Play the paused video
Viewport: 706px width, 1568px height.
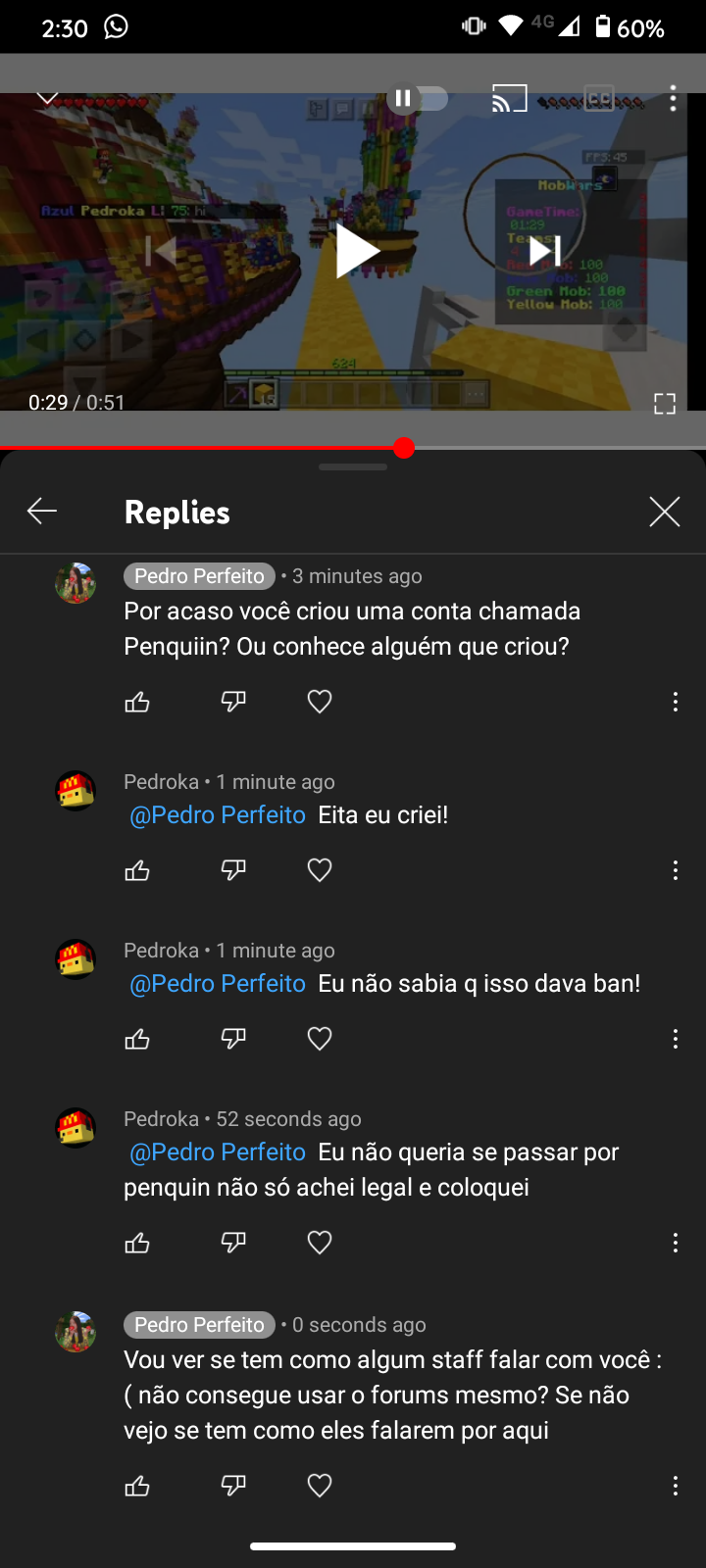tap(357, 251)
